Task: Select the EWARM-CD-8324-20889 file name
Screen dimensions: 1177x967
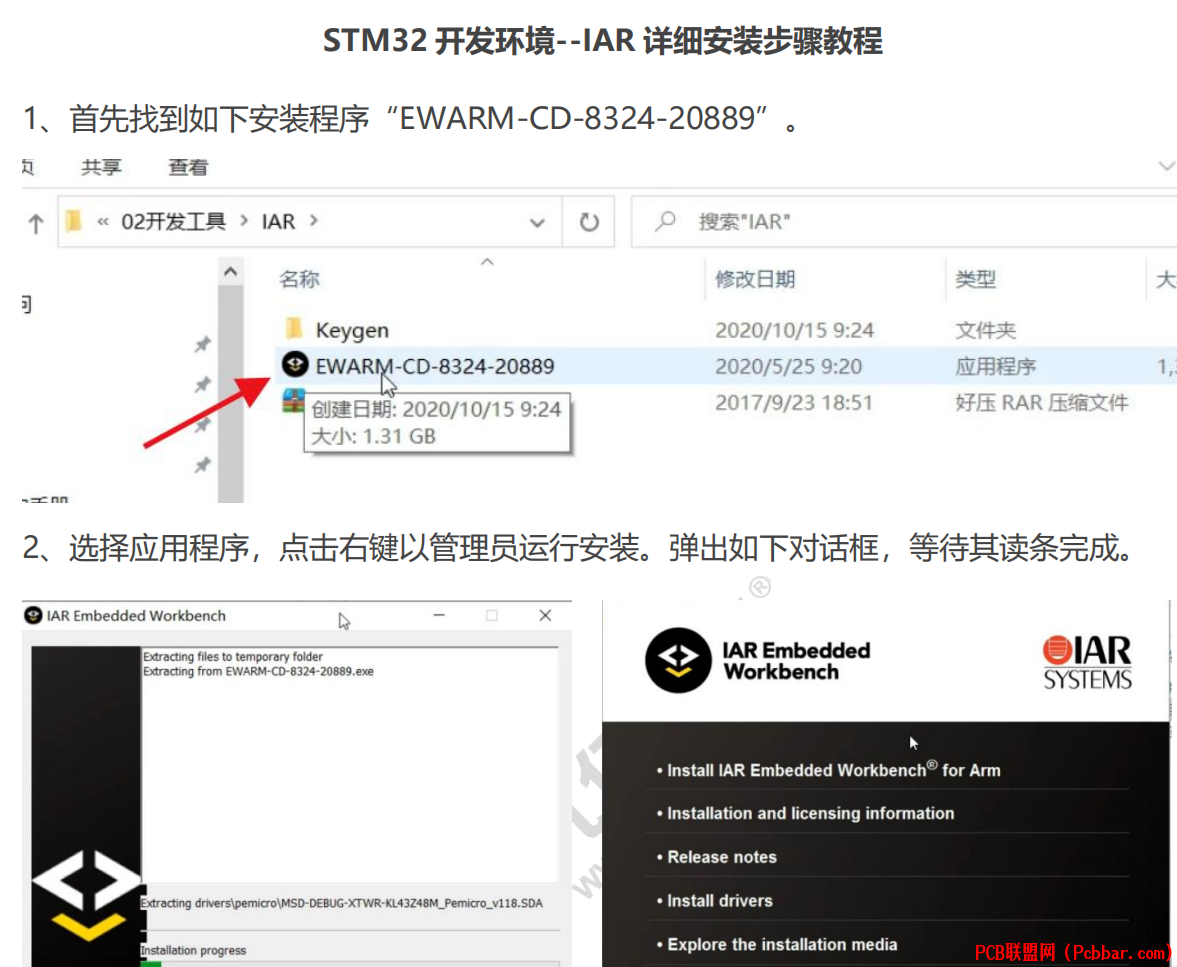Action: [435, 366]
